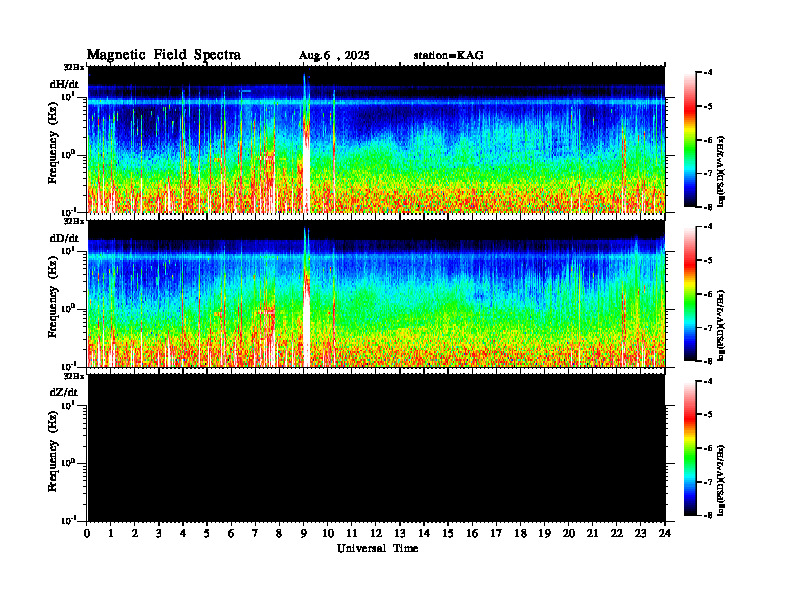Click the hour 20 tick label
Image resolution: width=792 pixels, height=612 pixels.
coord(569,534)
